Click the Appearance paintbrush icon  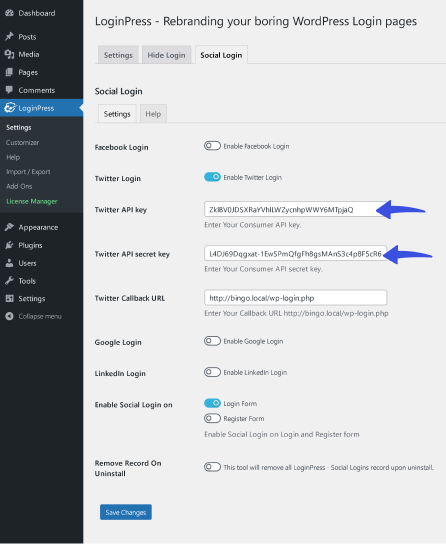pos(9,227)
